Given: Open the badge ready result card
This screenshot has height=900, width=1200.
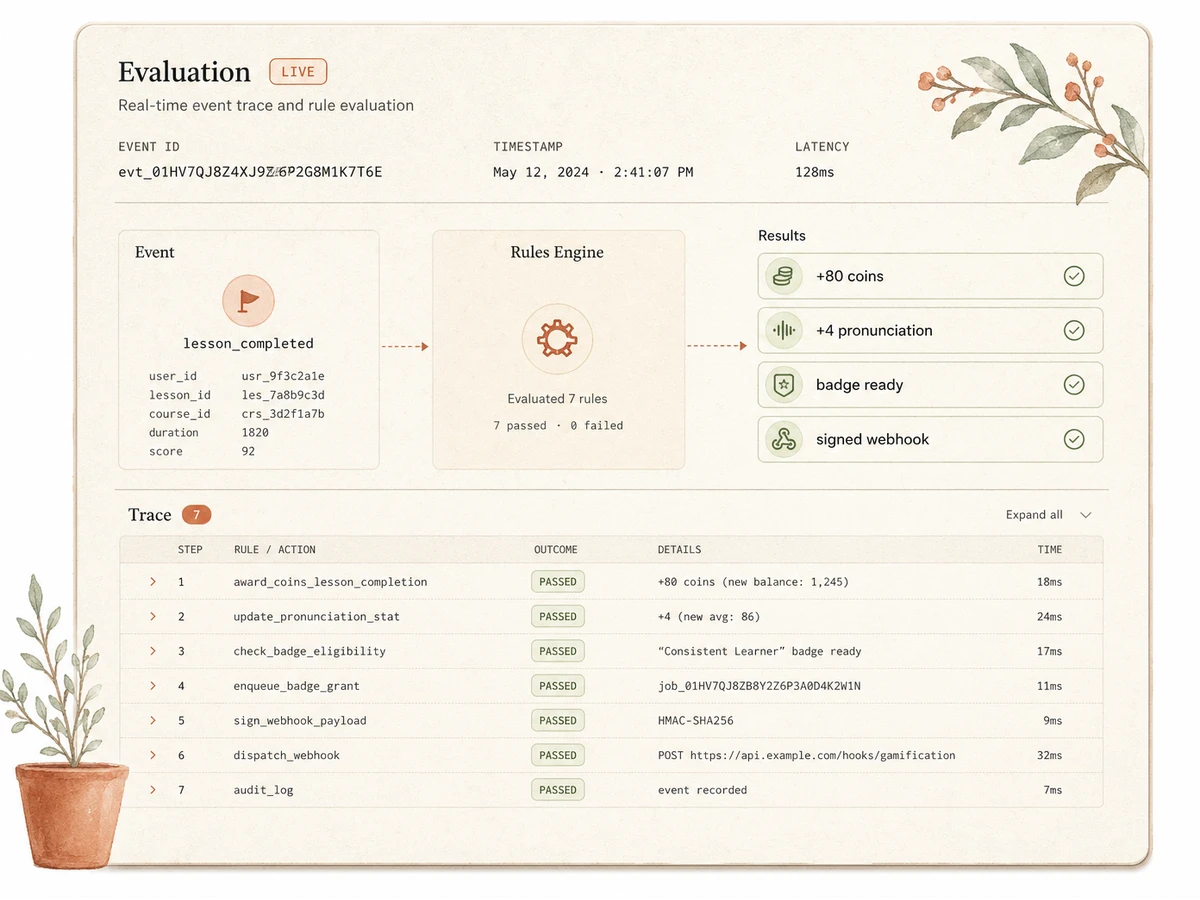Looking at the screenshot, I should point(930,385).
